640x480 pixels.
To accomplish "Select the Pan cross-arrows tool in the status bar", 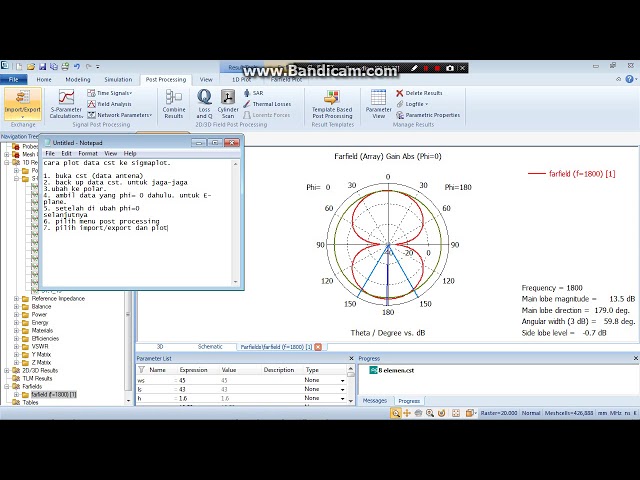I will coord(407,413).
